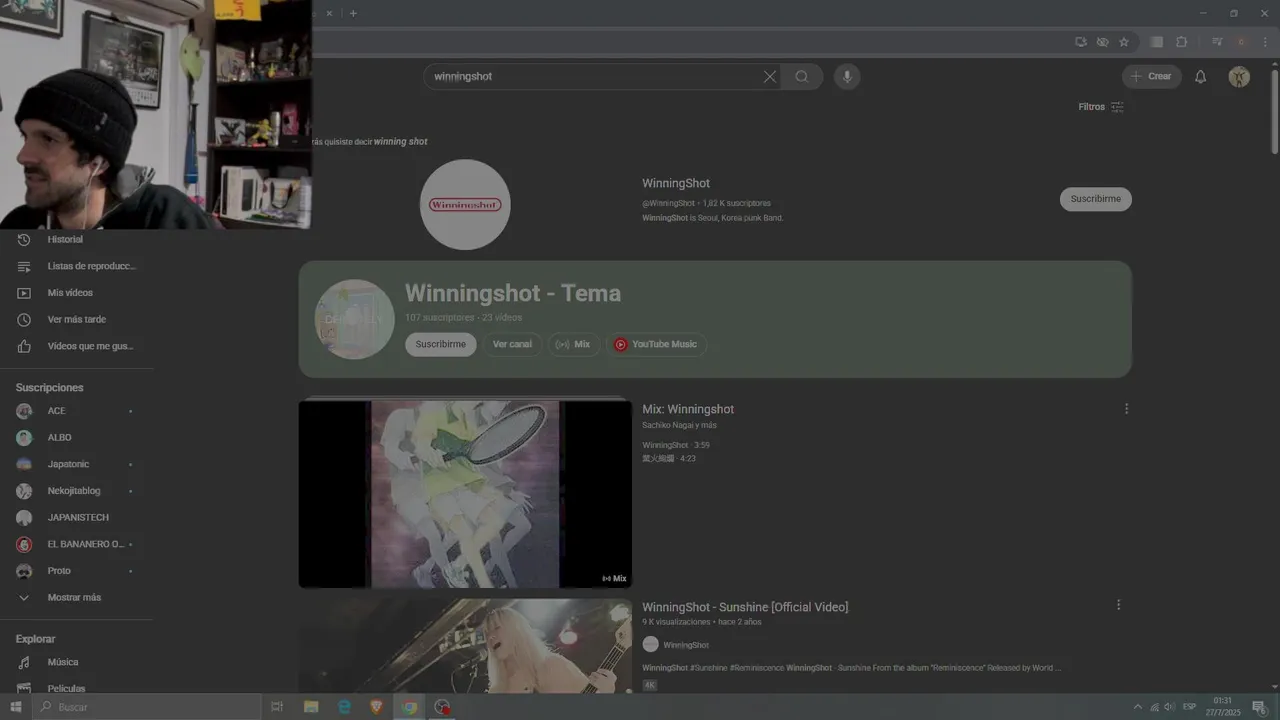The height and width of the screenshot is (720, 1280).
Task: Bookmark this page with the star icon
Action: point(1124,42)
